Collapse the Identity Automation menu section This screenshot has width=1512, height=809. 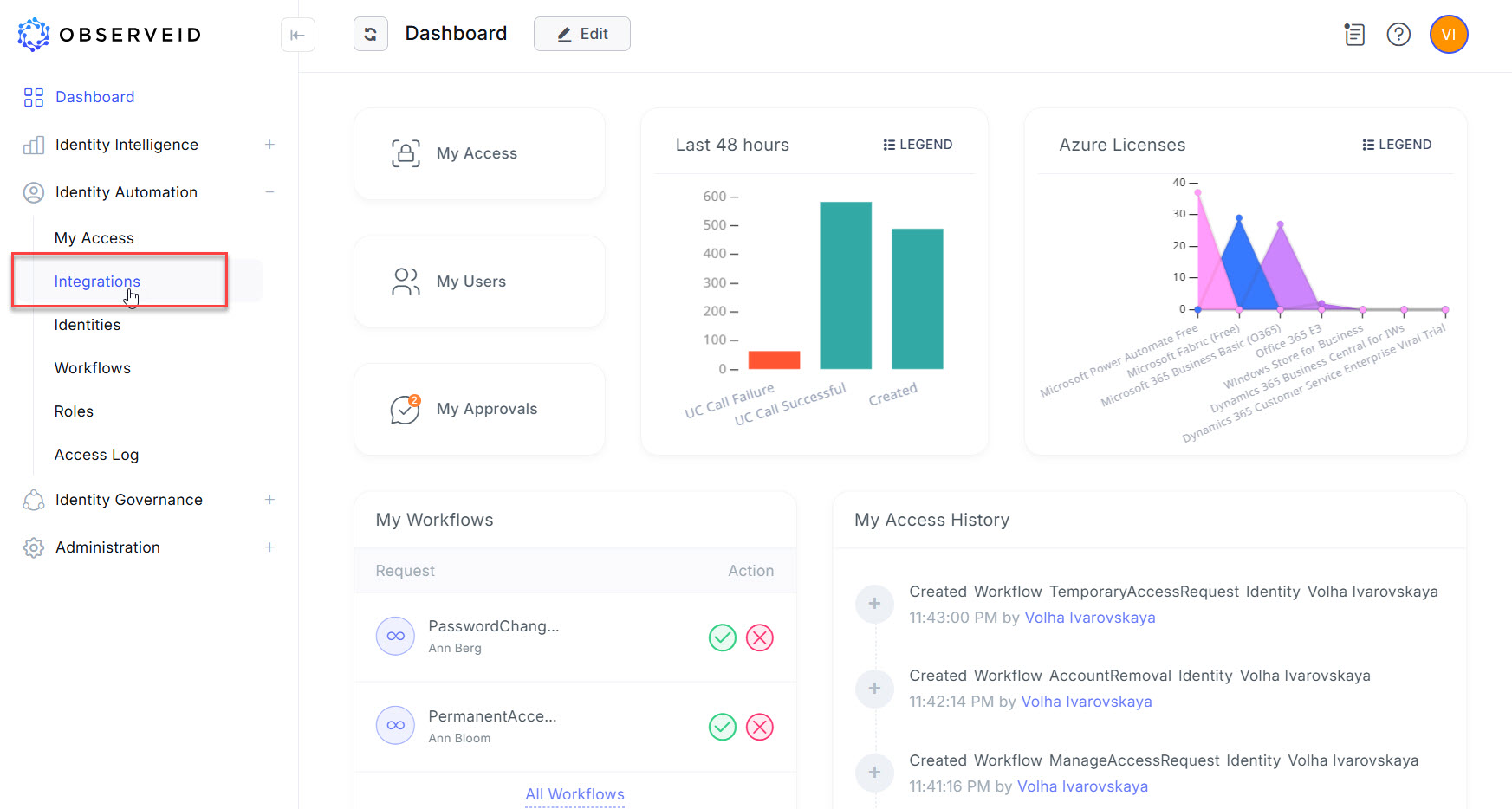[269, 192]
